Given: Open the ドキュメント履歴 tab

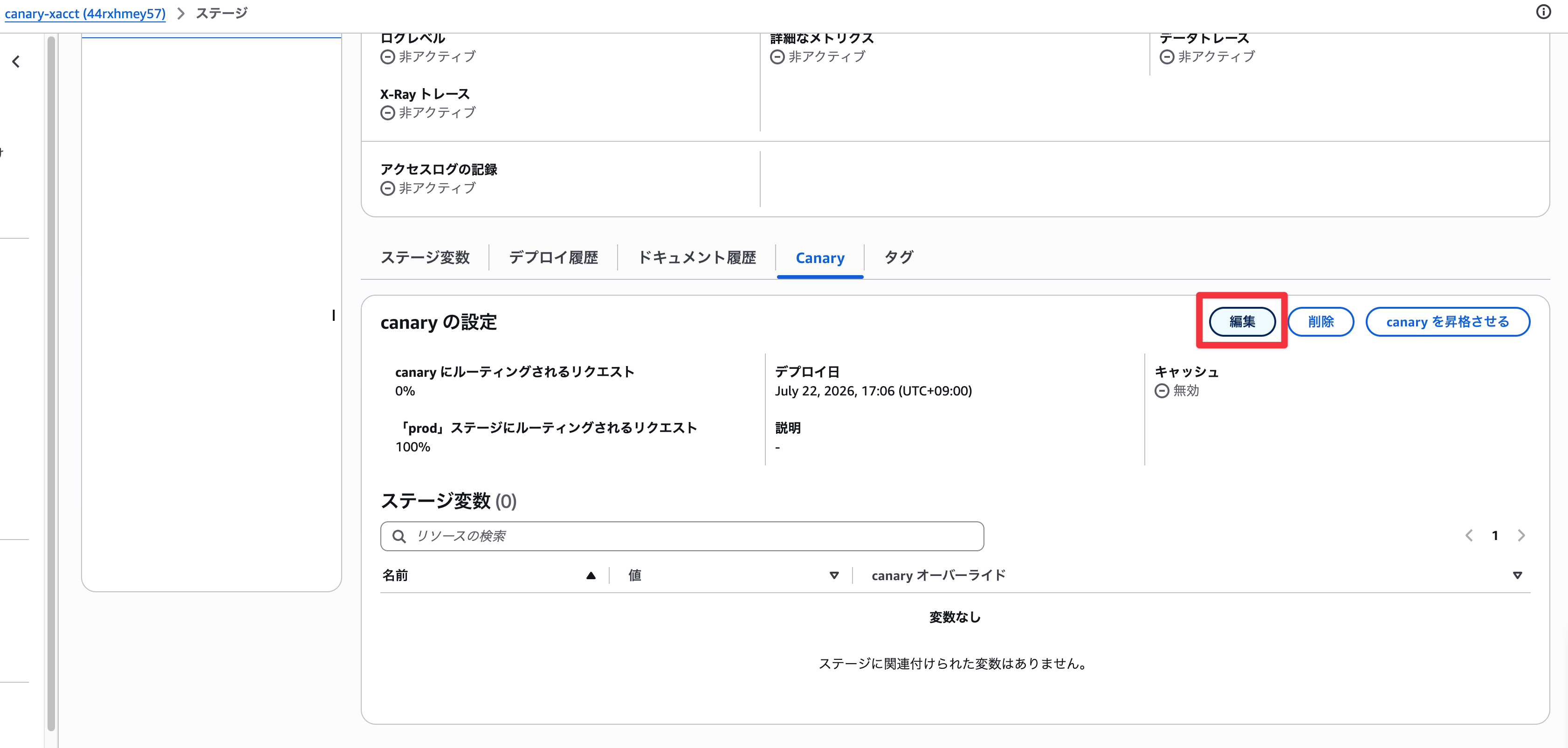Looking at the screenshot, I should (696, 258).
